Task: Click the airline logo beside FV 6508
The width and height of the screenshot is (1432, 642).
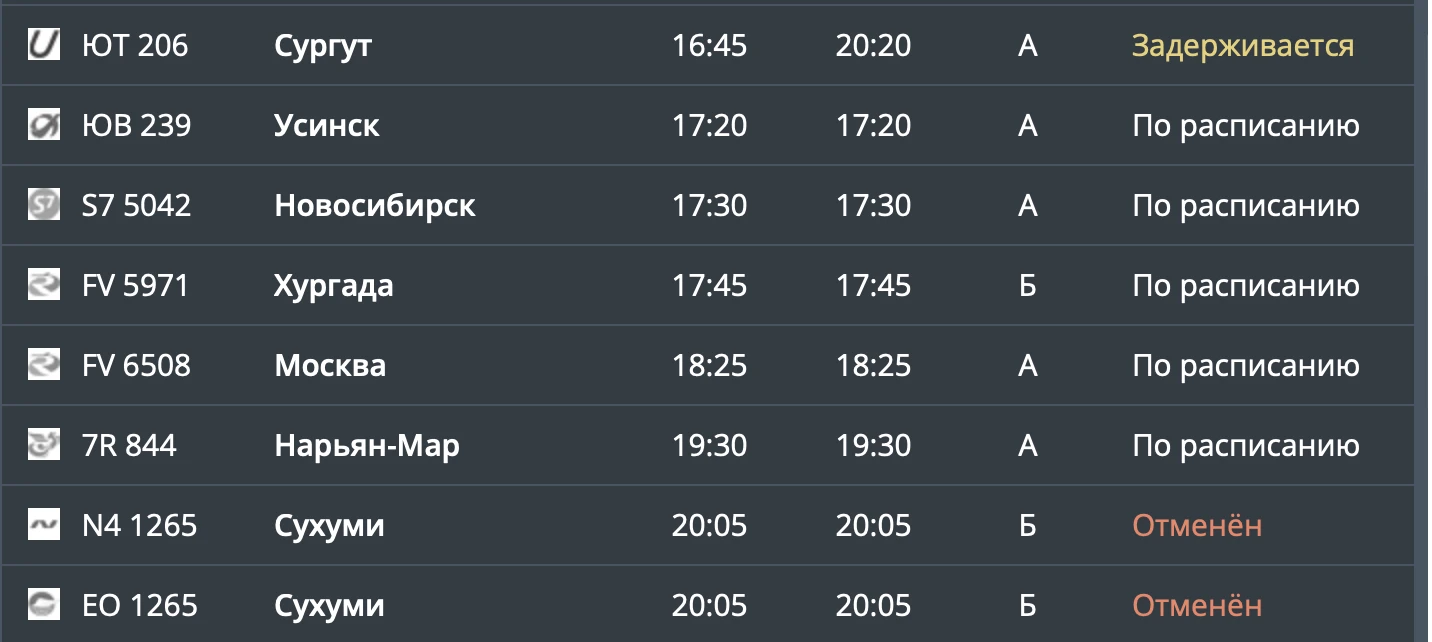Action: (44, 365)
